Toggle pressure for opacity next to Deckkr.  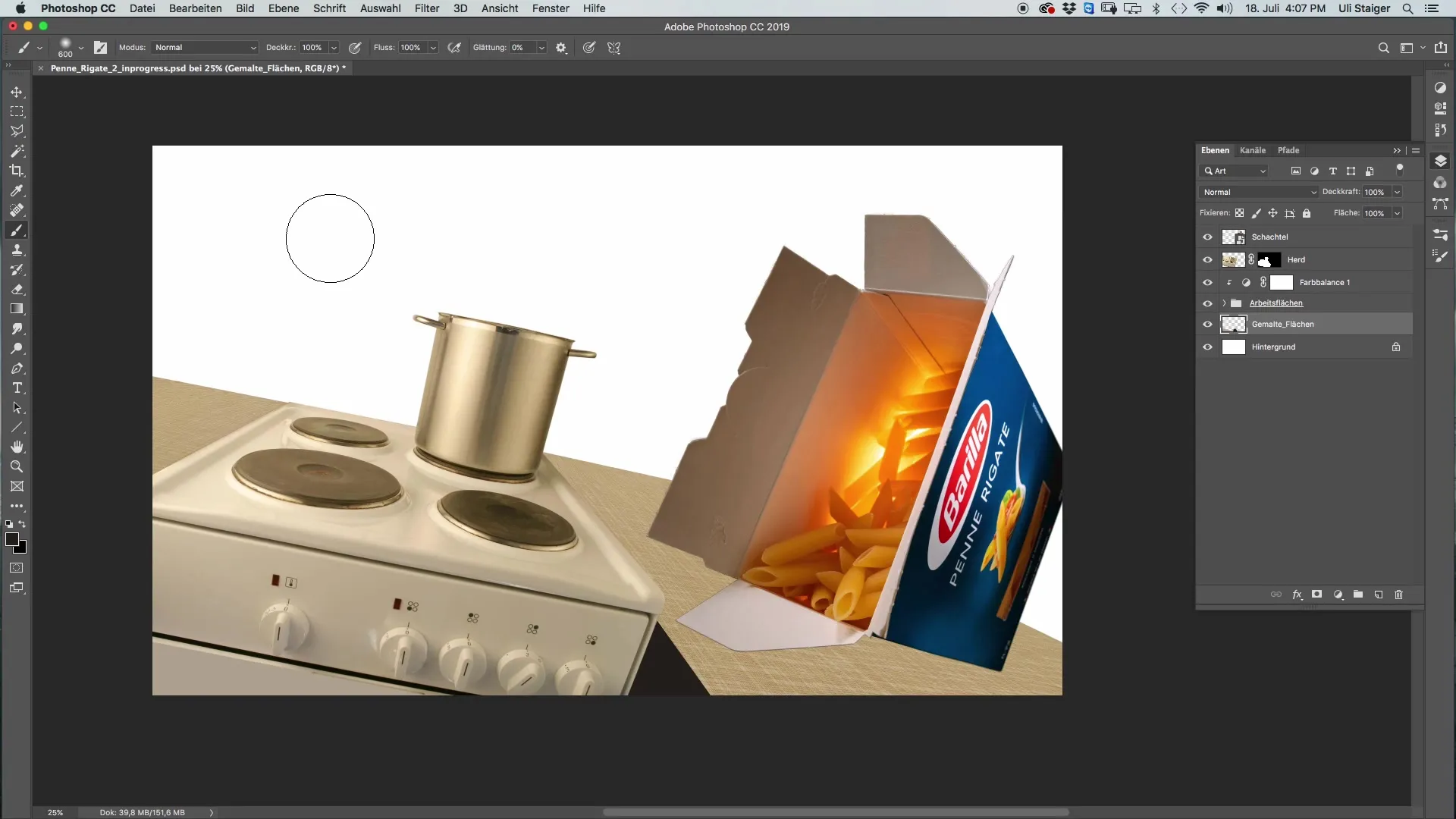coord(354,47)
